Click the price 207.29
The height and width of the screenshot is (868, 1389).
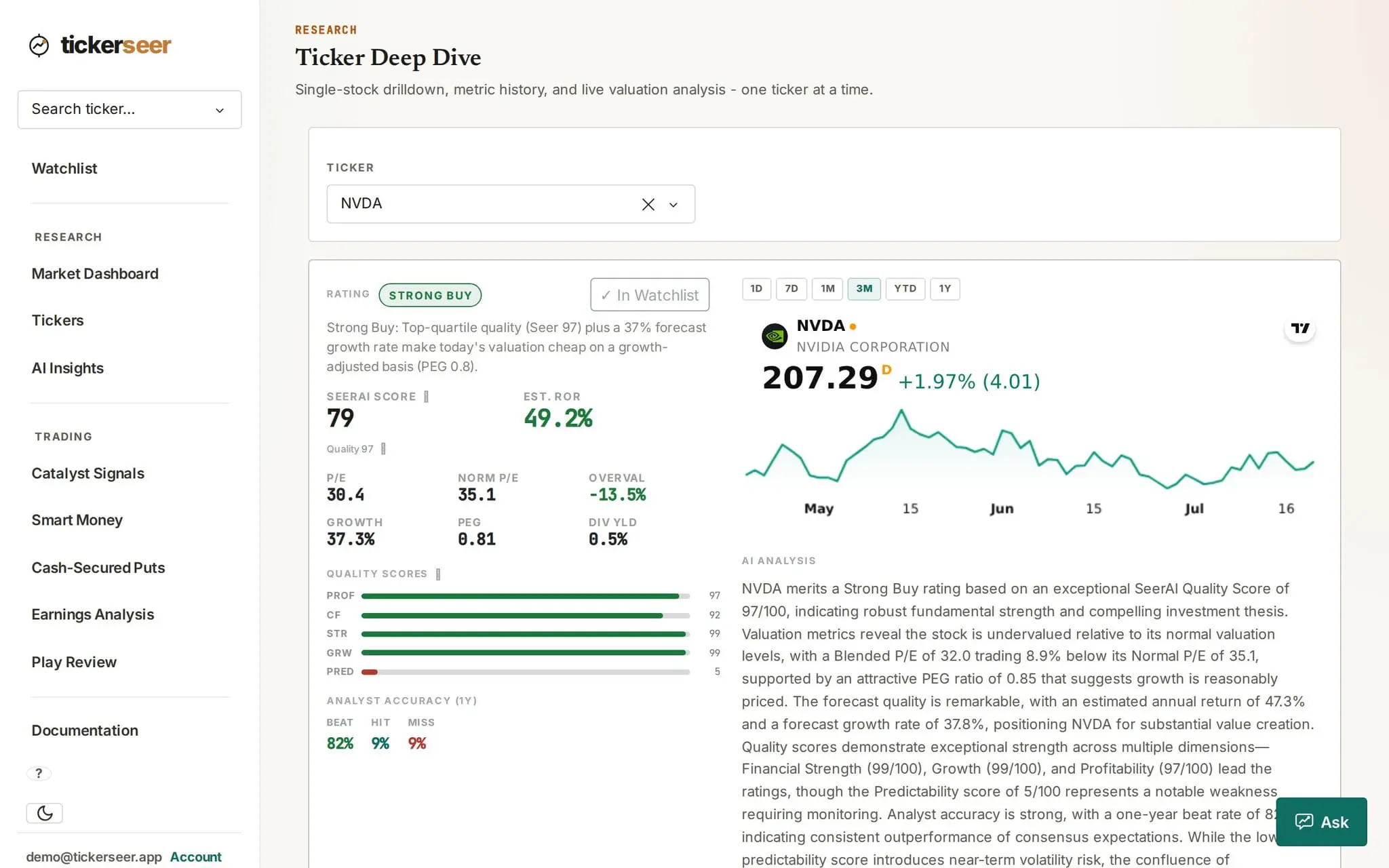click(x=820, y=378)
